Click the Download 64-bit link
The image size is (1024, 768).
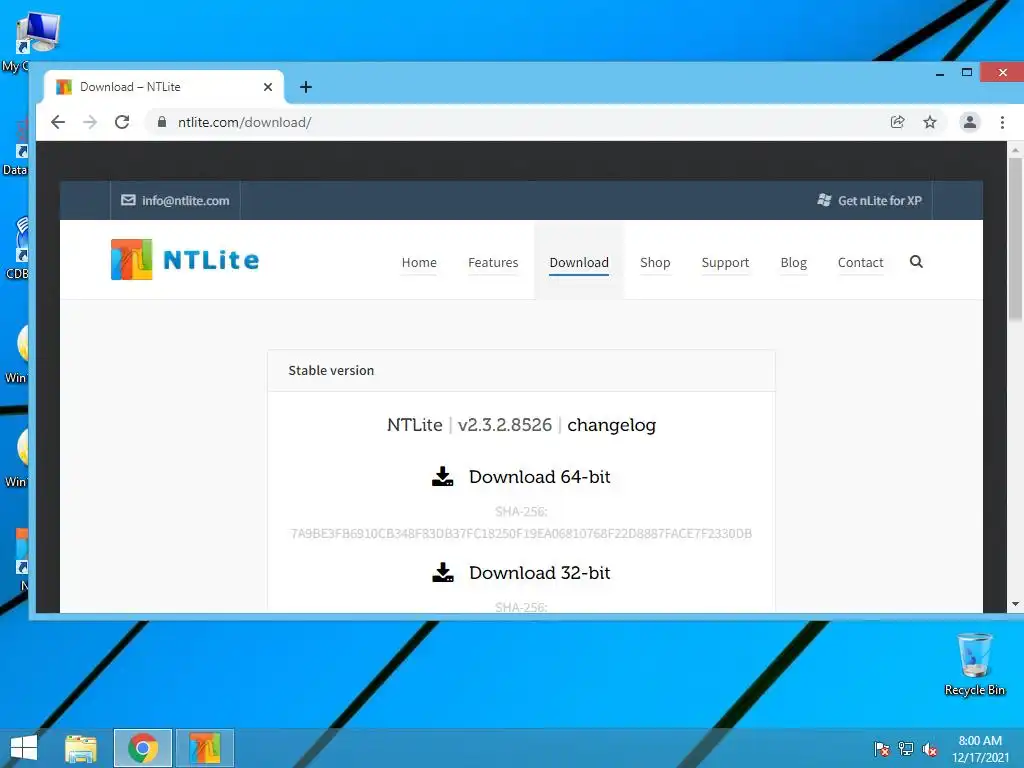539,477
